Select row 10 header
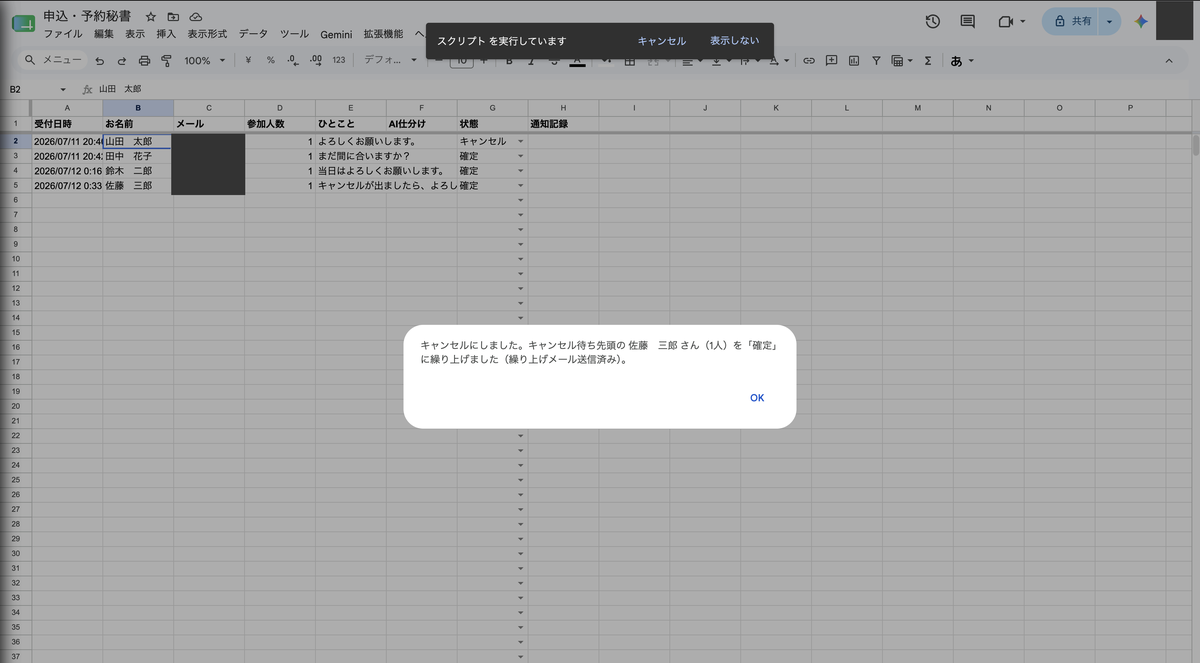The image size is (1200, 663). point(16,259)
